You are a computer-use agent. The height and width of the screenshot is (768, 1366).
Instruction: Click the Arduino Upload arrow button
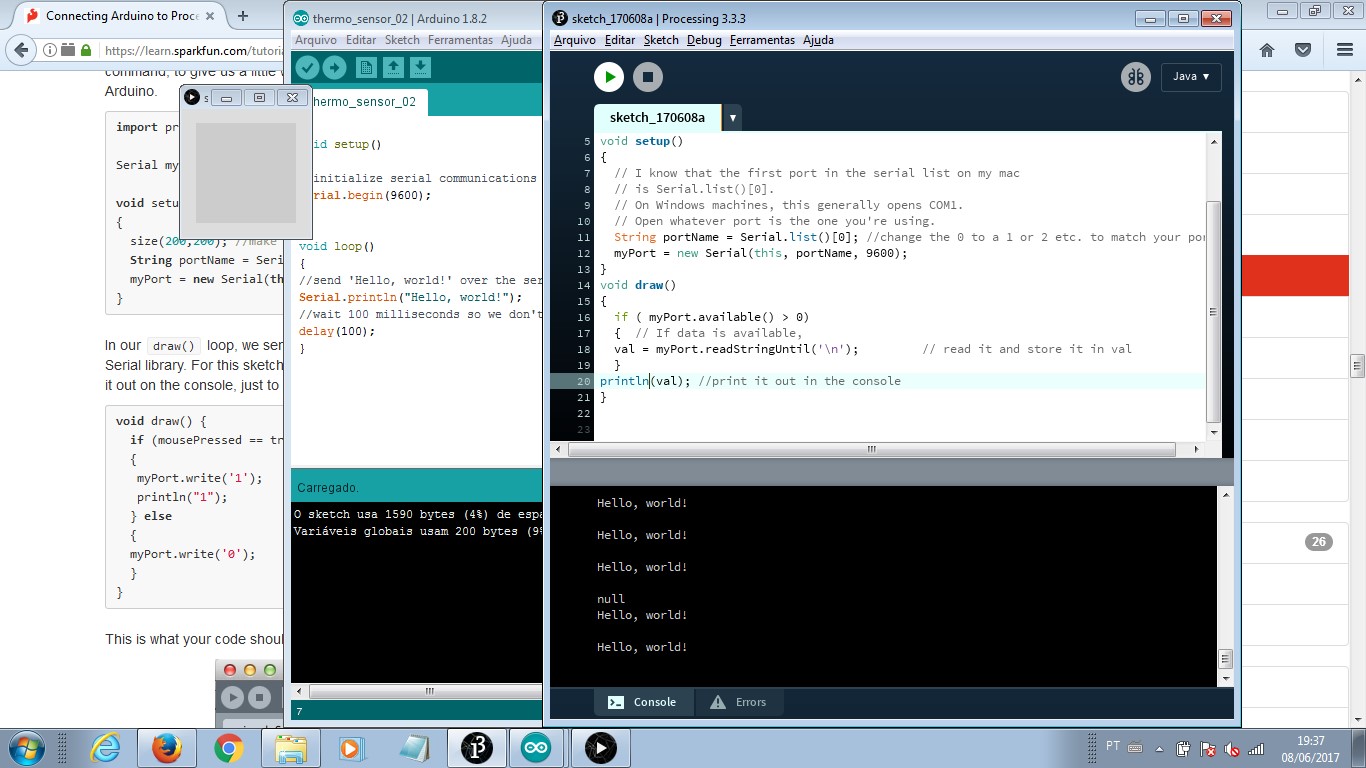pyautogui.click(x=334, y=67)
